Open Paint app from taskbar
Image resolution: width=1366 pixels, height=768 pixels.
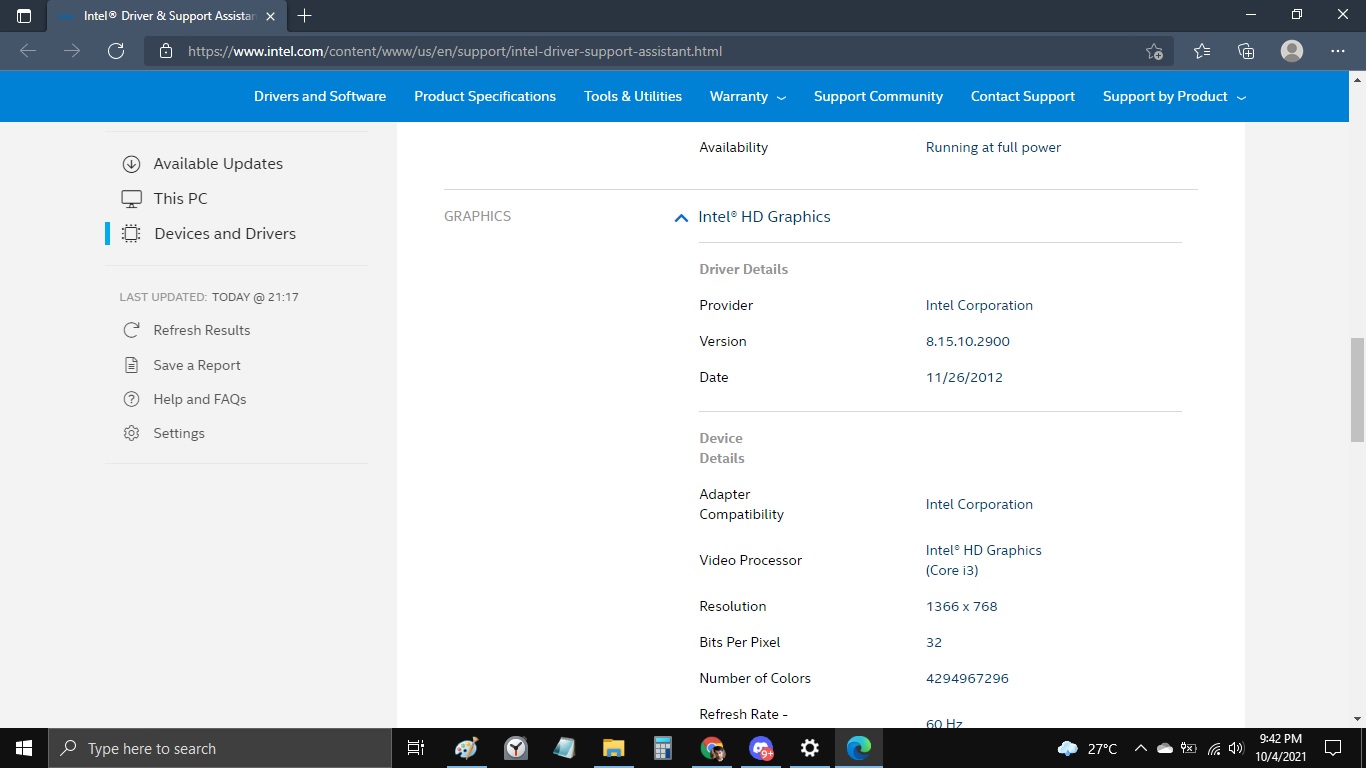click(x=466, y=748)
